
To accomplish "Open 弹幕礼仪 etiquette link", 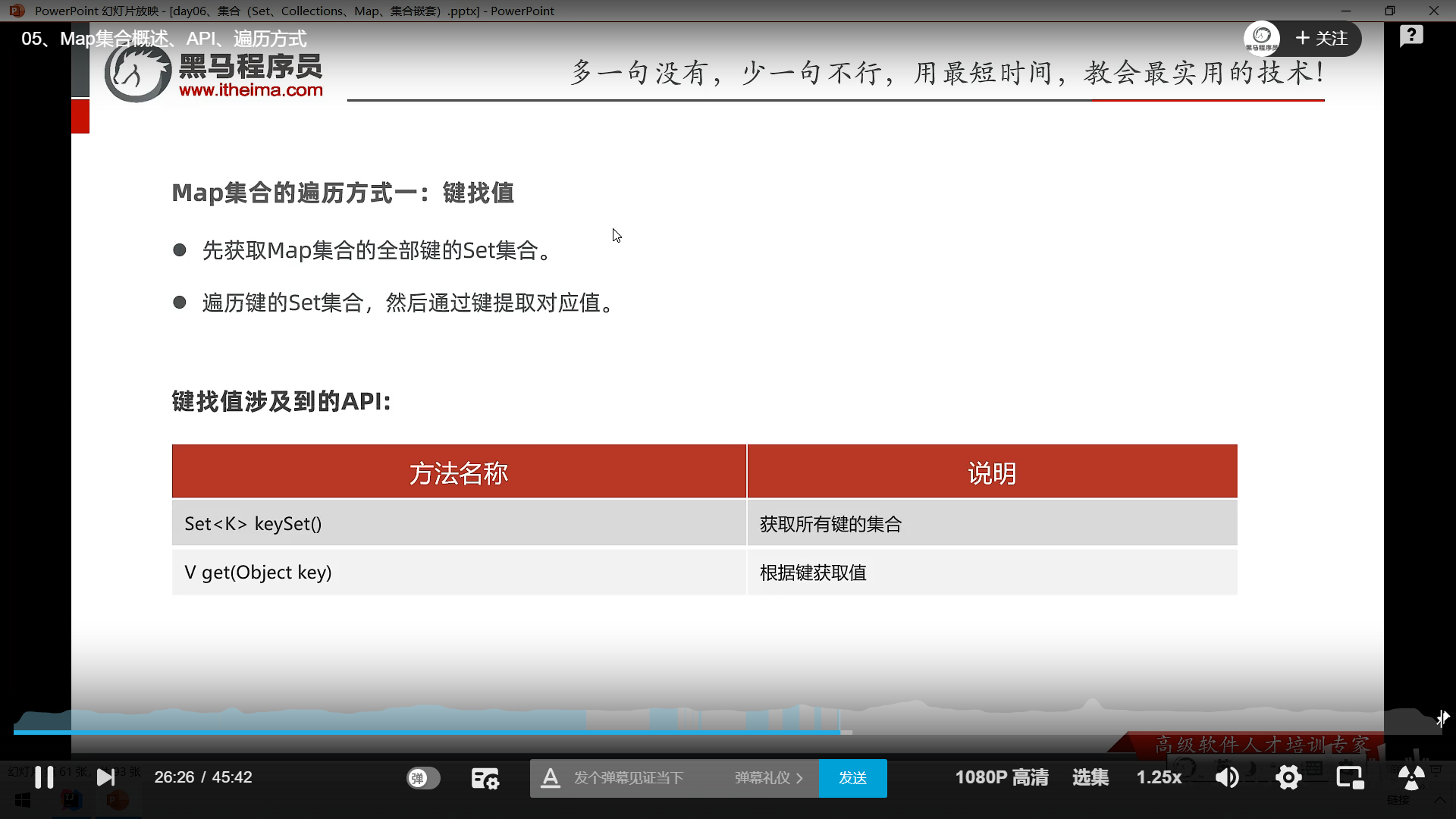I will pyautogui.click(x=767, y=778).
